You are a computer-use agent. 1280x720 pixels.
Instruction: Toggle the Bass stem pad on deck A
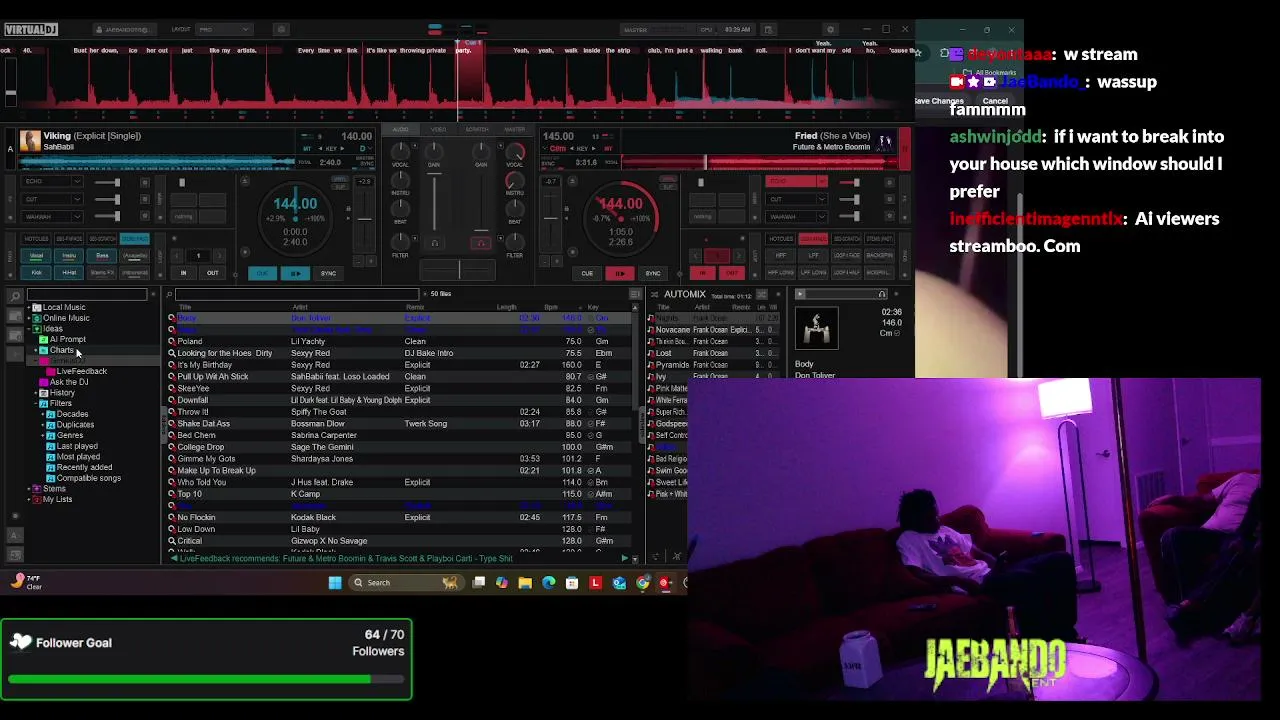[102, 256]
